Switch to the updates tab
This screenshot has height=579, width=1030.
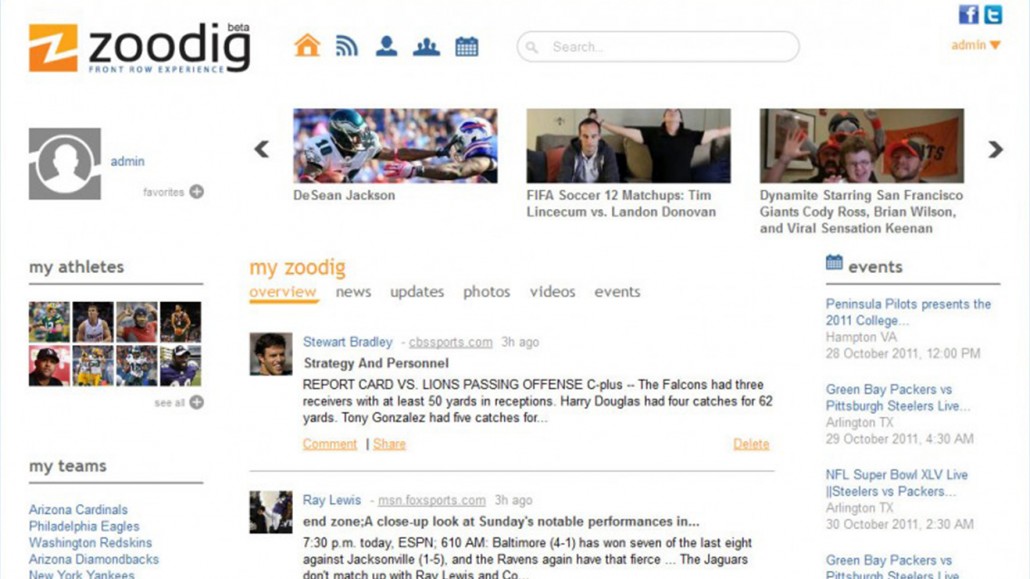pos(417,292)
